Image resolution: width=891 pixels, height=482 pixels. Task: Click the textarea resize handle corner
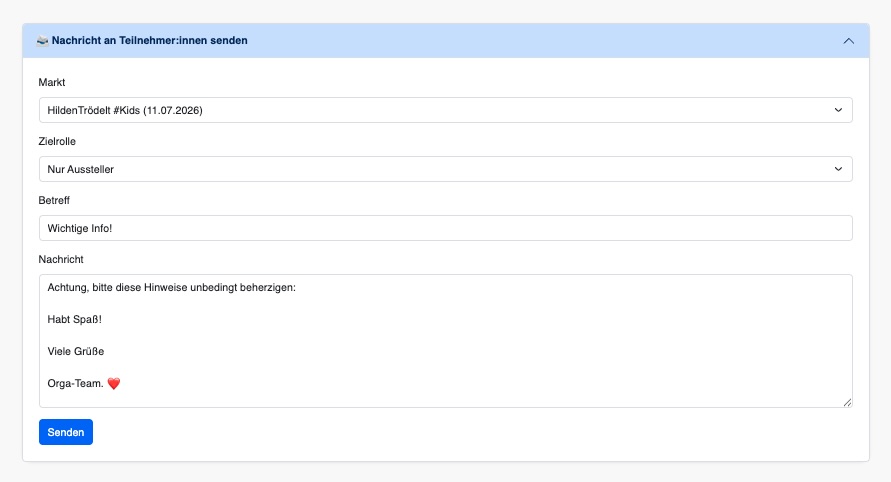point(847,402)
